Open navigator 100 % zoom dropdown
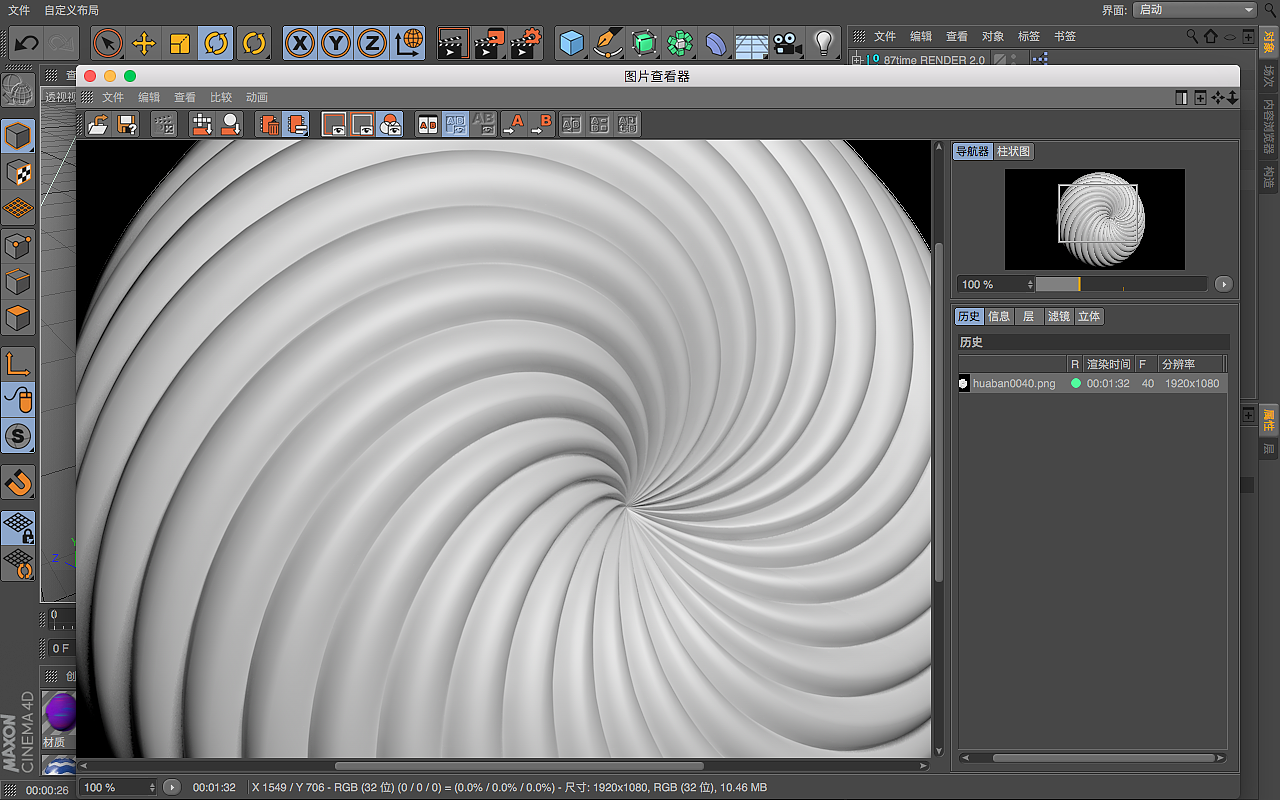 pyautogui.click(x=993, y=284)
